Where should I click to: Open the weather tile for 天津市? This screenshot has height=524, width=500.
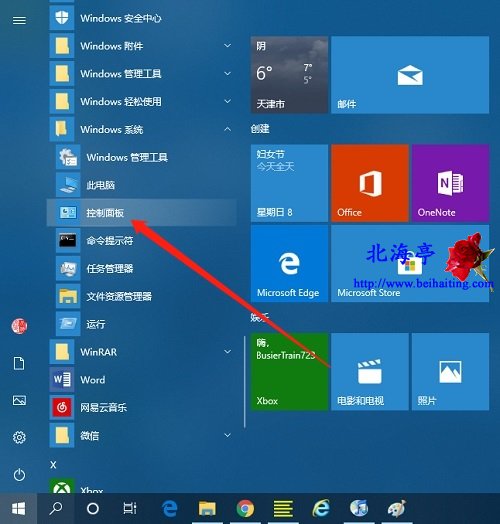(x=289, y=75)
